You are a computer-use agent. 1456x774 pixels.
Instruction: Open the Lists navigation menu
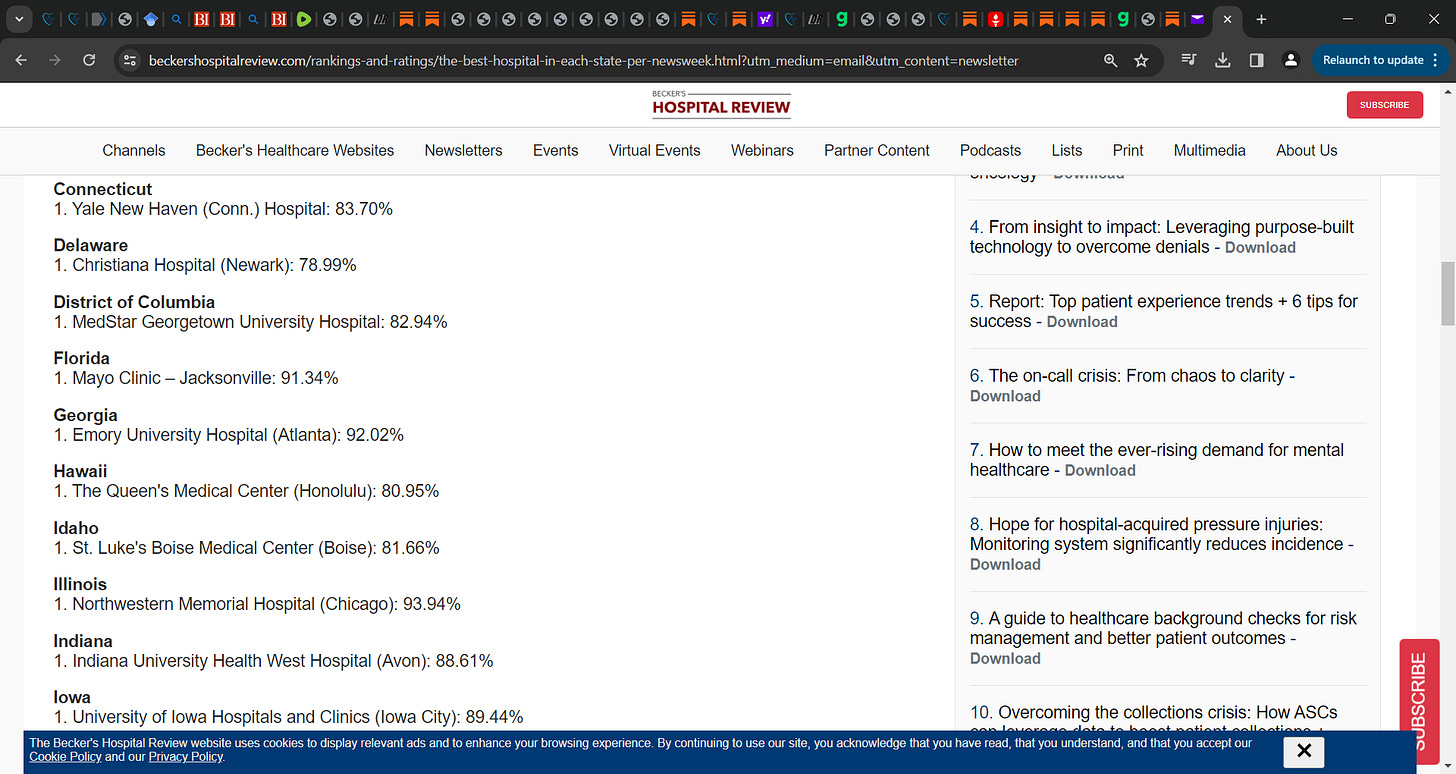(x=1066, y=150)
